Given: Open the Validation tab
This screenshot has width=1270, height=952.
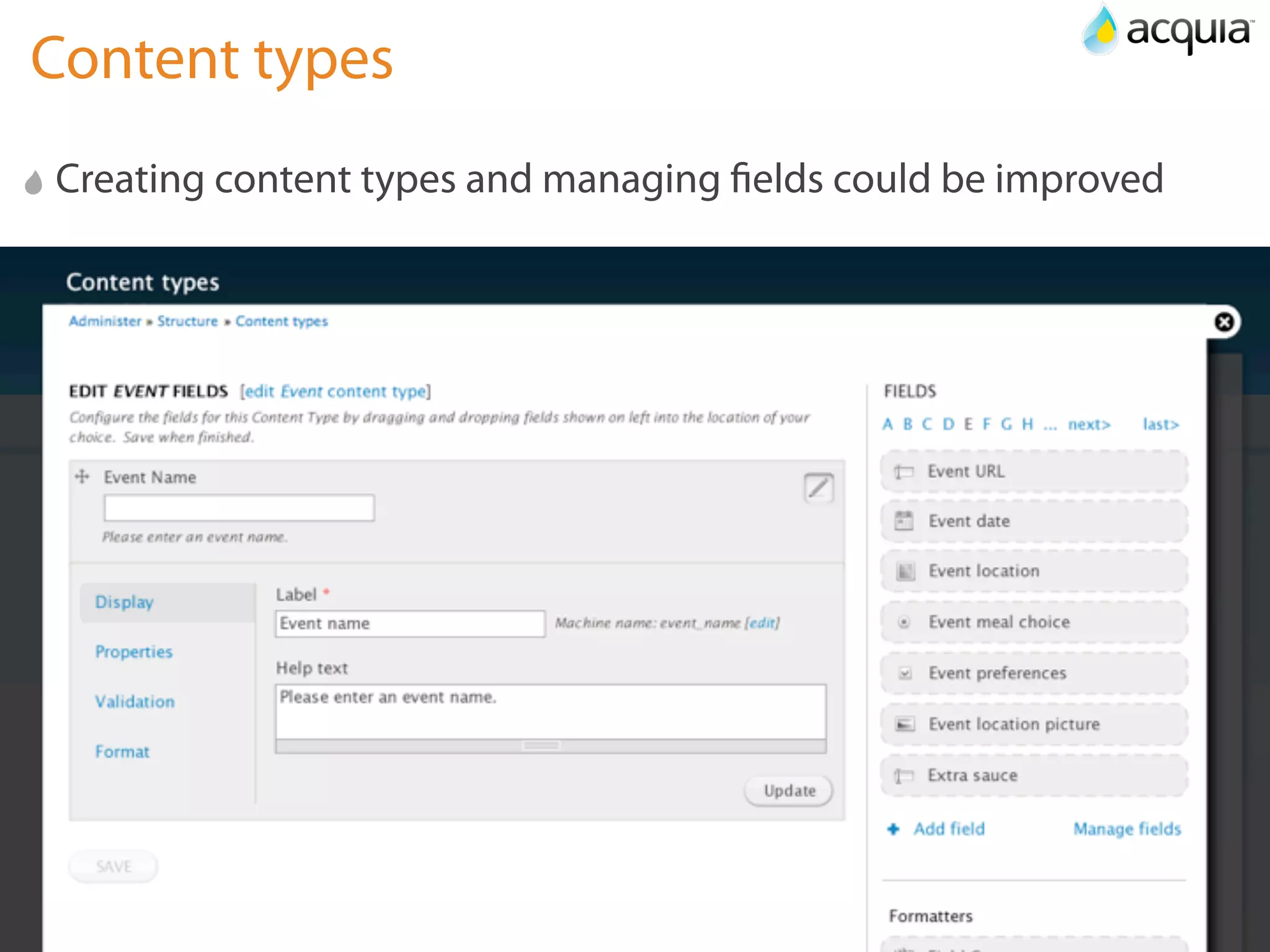Looking at the screenshot, I should (x=135, y=702).
